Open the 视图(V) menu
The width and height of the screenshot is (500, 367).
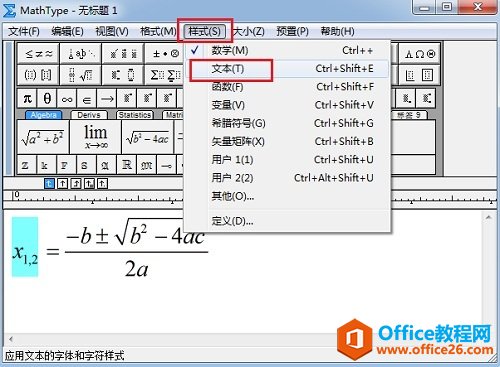click(112, 32)
